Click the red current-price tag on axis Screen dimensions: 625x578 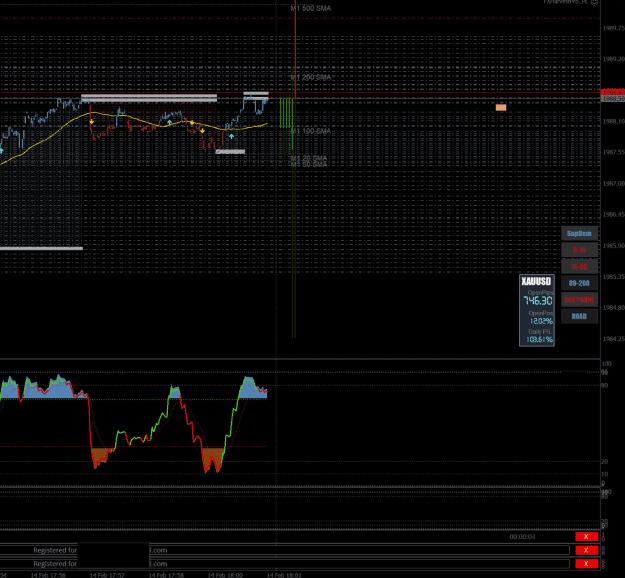(x=613, y=92)
